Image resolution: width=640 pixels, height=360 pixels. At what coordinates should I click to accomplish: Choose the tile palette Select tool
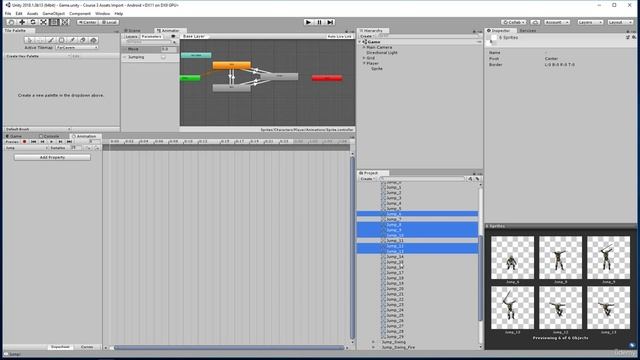click(29, 40)
